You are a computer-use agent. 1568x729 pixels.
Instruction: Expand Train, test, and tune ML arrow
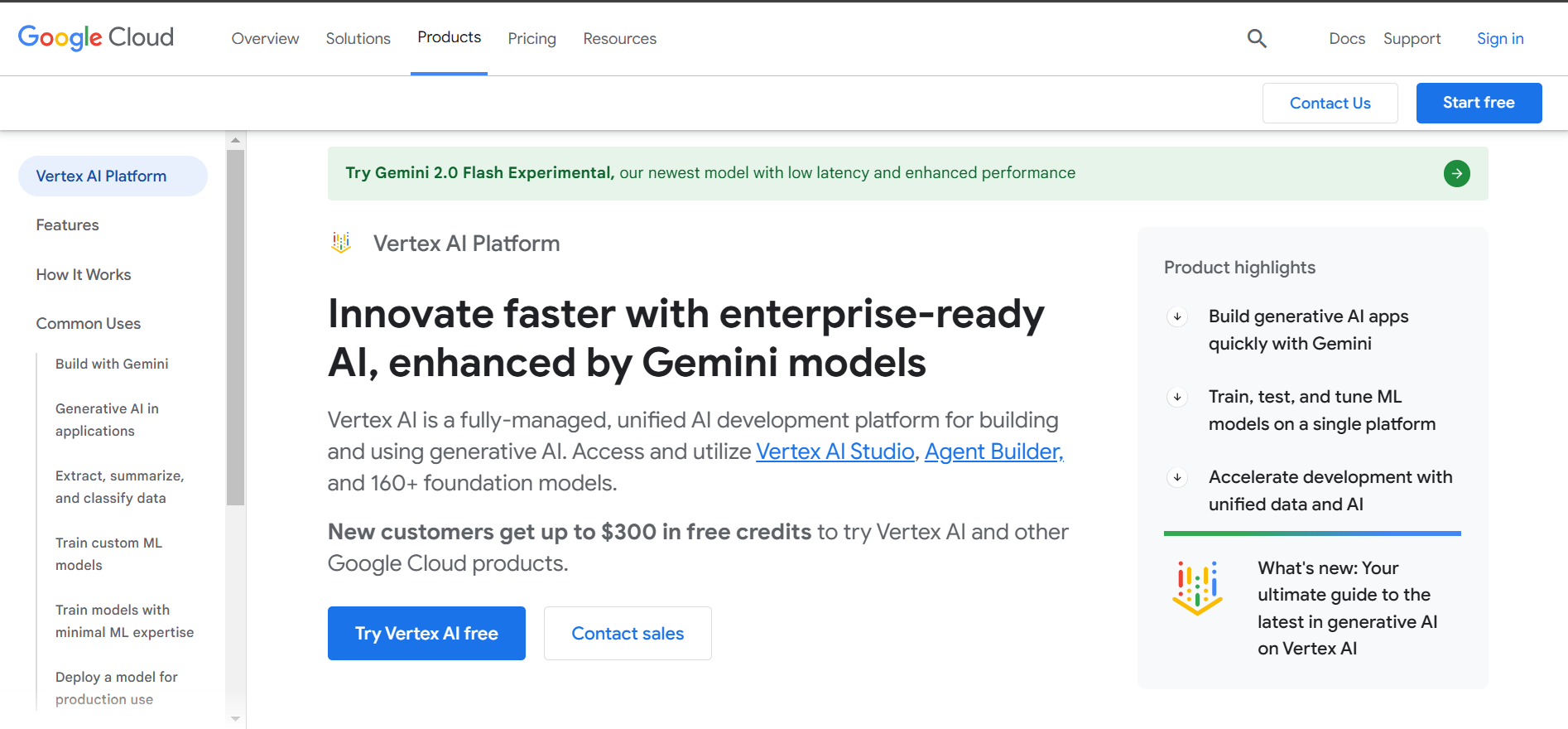coord(1177,397)
